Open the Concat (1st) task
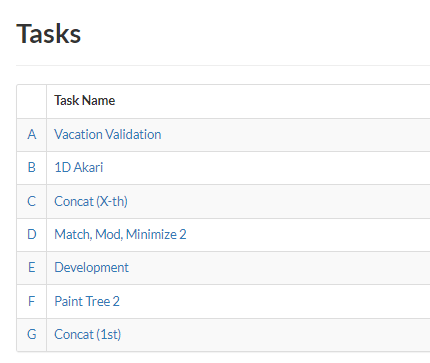430x363 pixels. [x=87, y=335]
